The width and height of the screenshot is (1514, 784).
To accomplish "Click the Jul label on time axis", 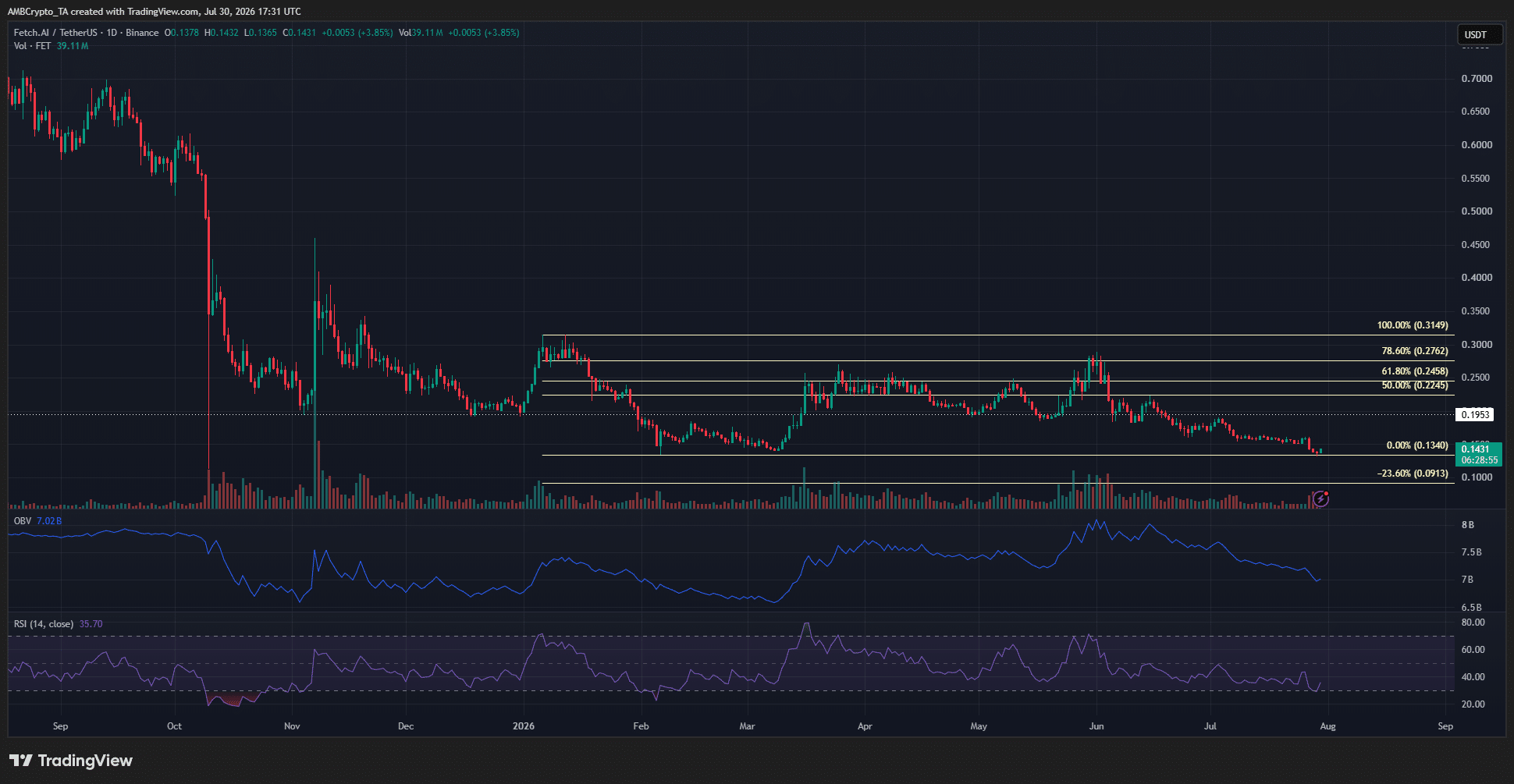I will [1210, 726].
